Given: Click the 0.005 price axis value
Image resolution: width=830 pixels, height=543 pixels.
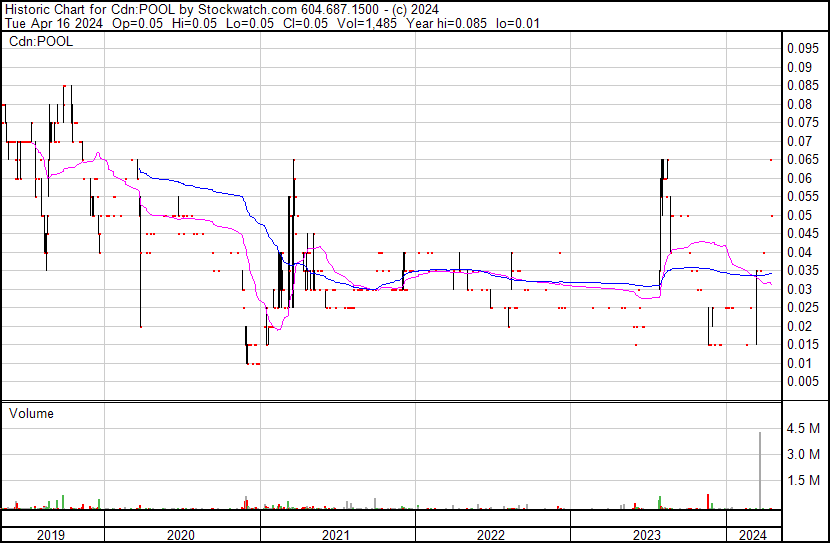Looking at the screenshot, I should pos(803,382).
